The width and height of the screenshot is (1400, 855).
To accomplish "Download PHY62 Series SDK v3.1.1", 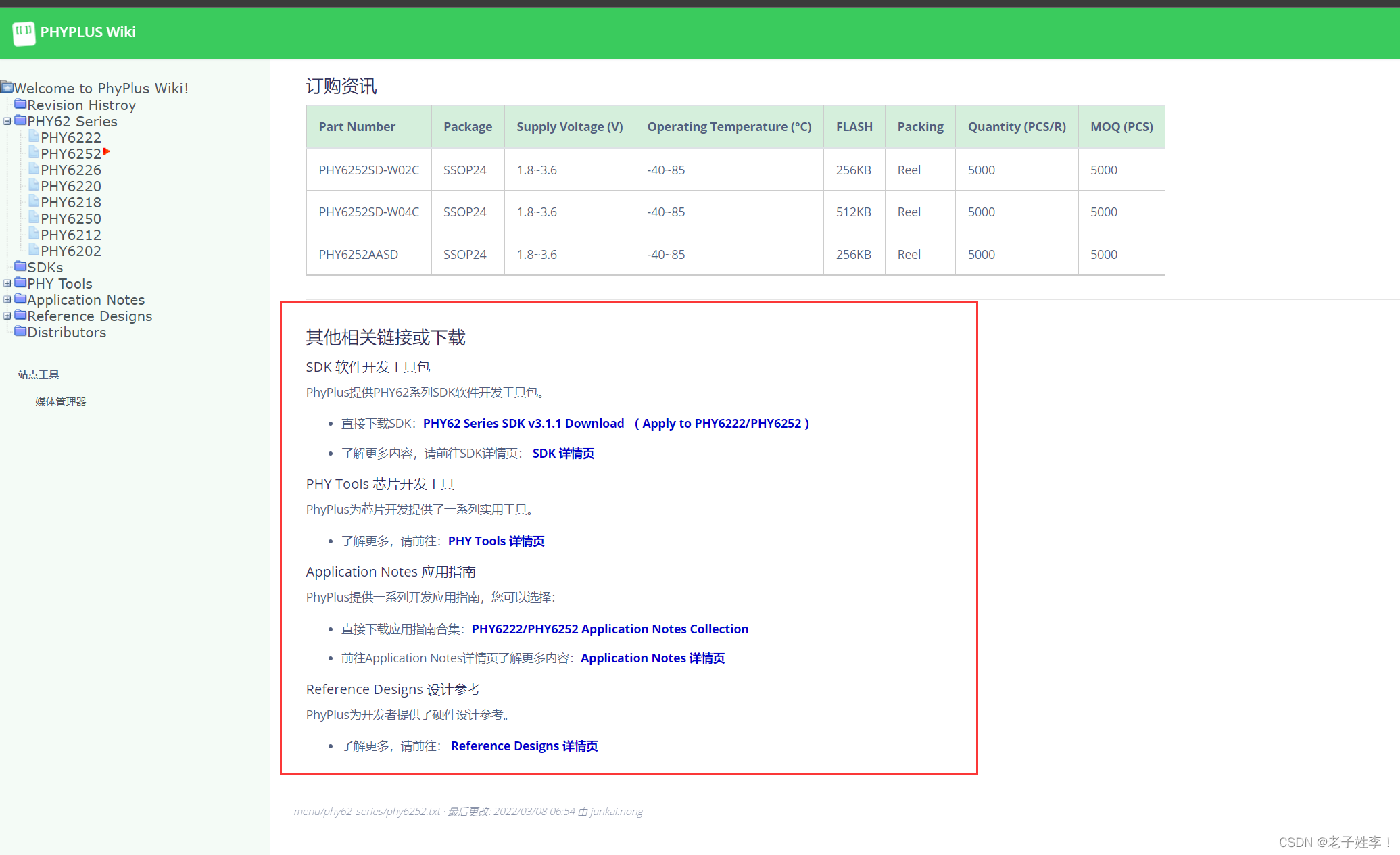I will [523, 424].
